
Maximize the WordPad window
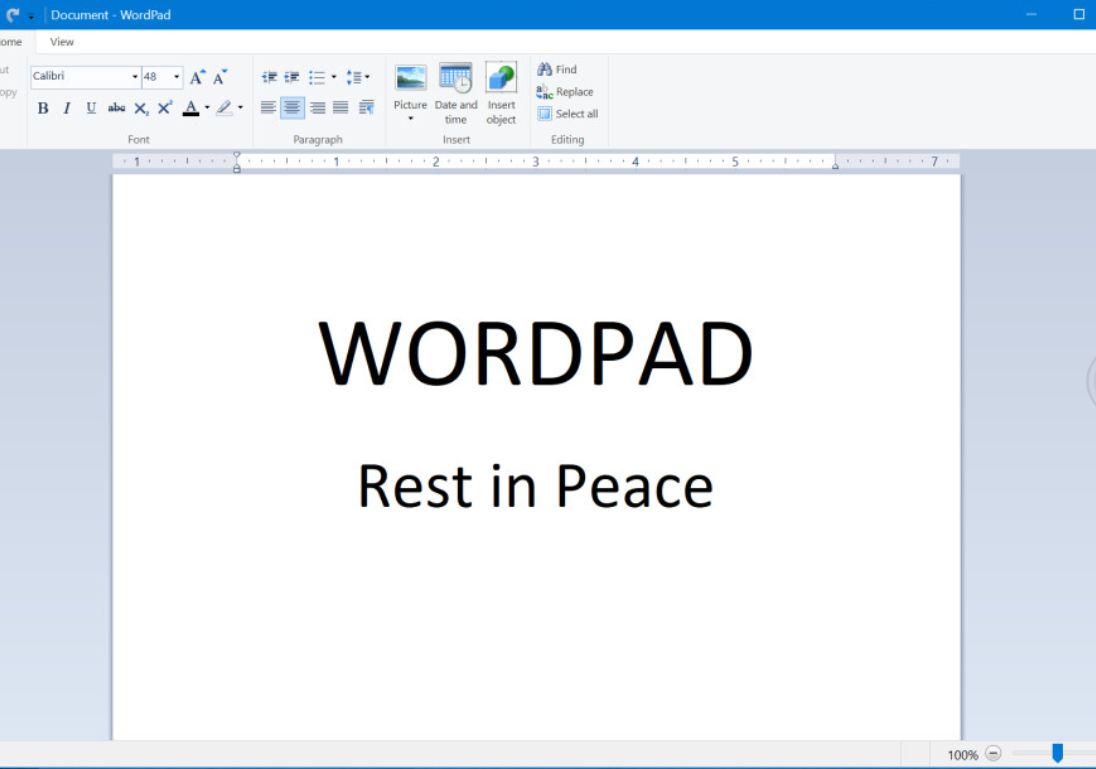tap(1079, 15)
